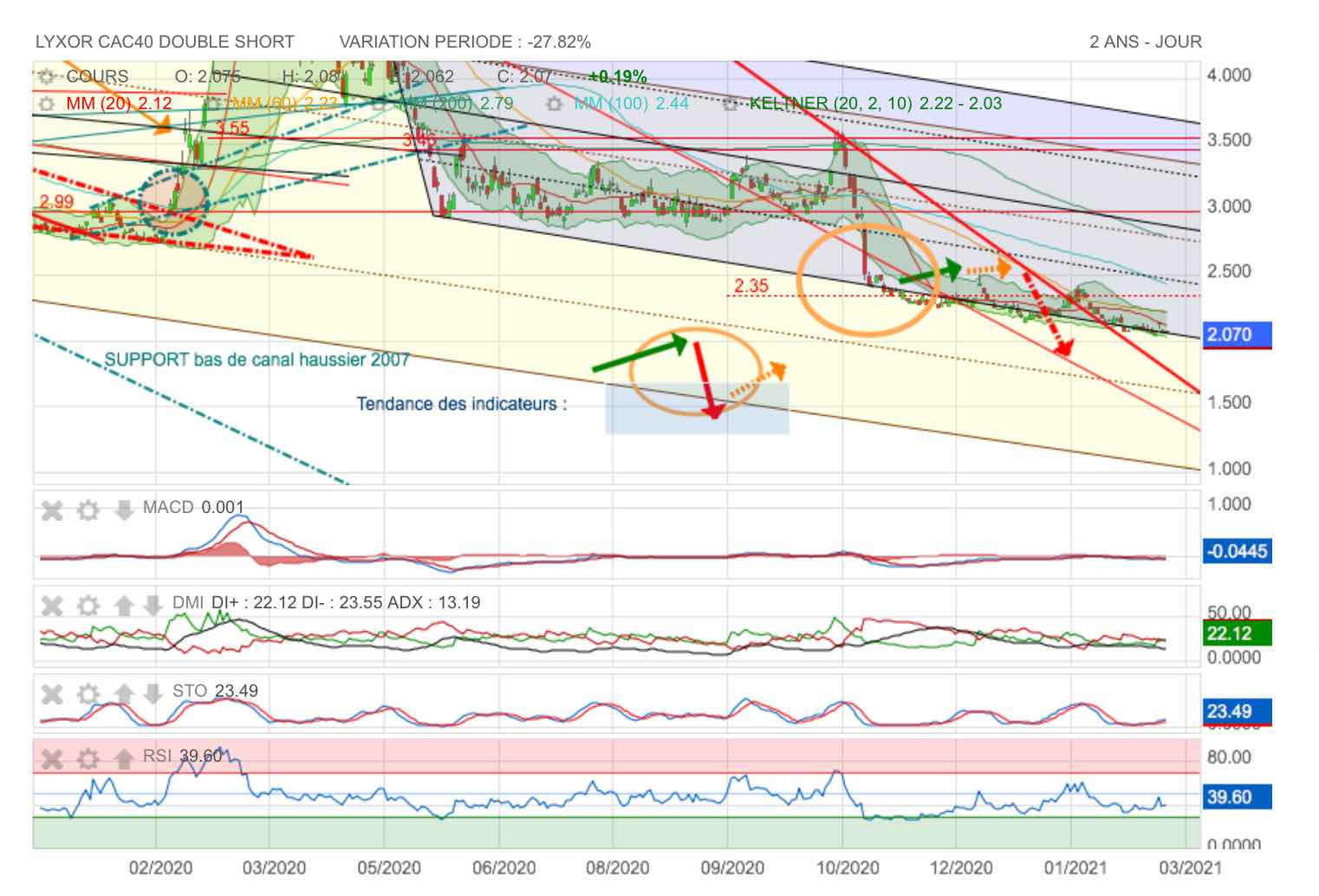Viewport: 1319px width, 896px height.
Task: Open the STO indicator settings gear
Action: click(x=88, y=692)
